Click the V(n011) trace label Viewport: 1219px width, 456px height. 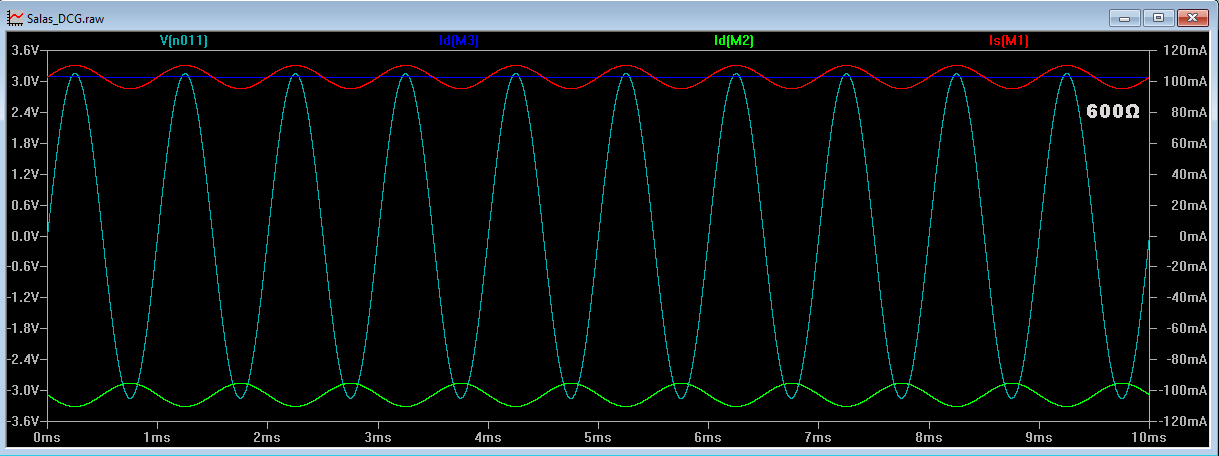coord(184,41)
